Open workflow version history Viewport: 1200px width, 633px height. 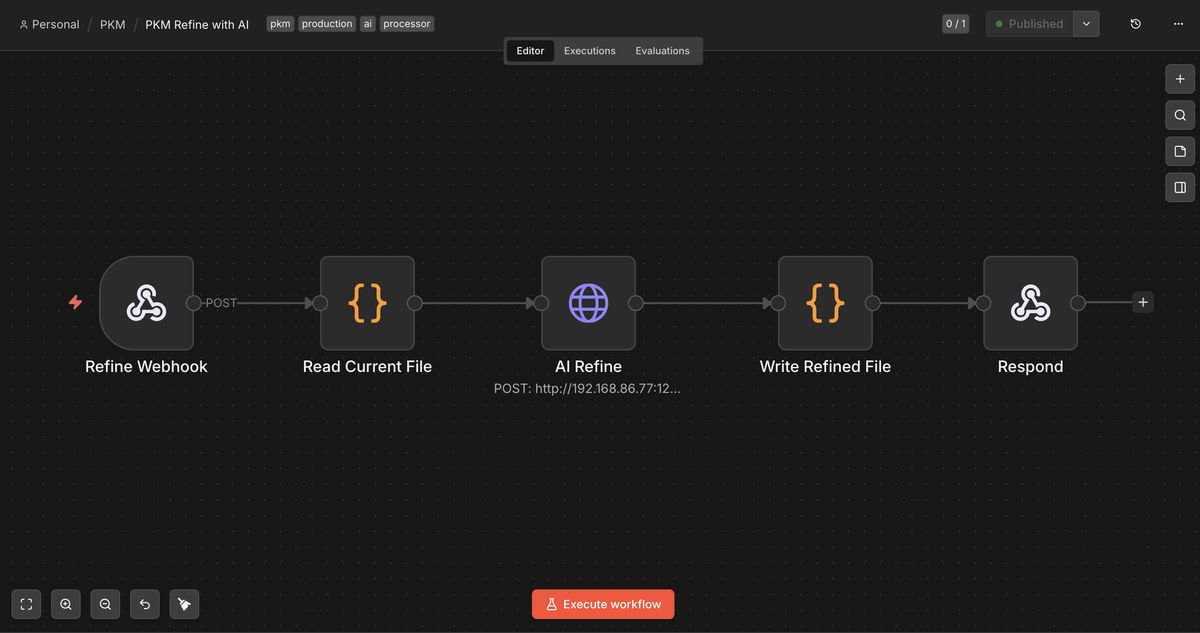tap(1135, 23)
